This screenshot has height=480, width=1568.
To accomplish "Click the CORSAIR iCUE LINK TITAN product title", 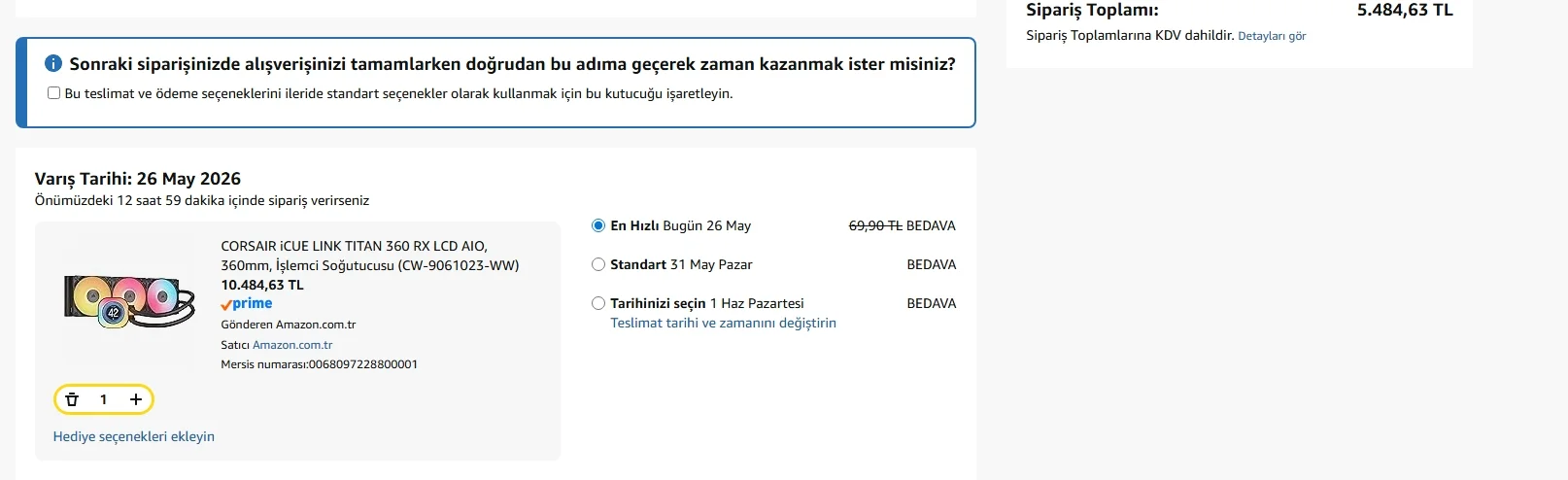I will click(370, 256).
